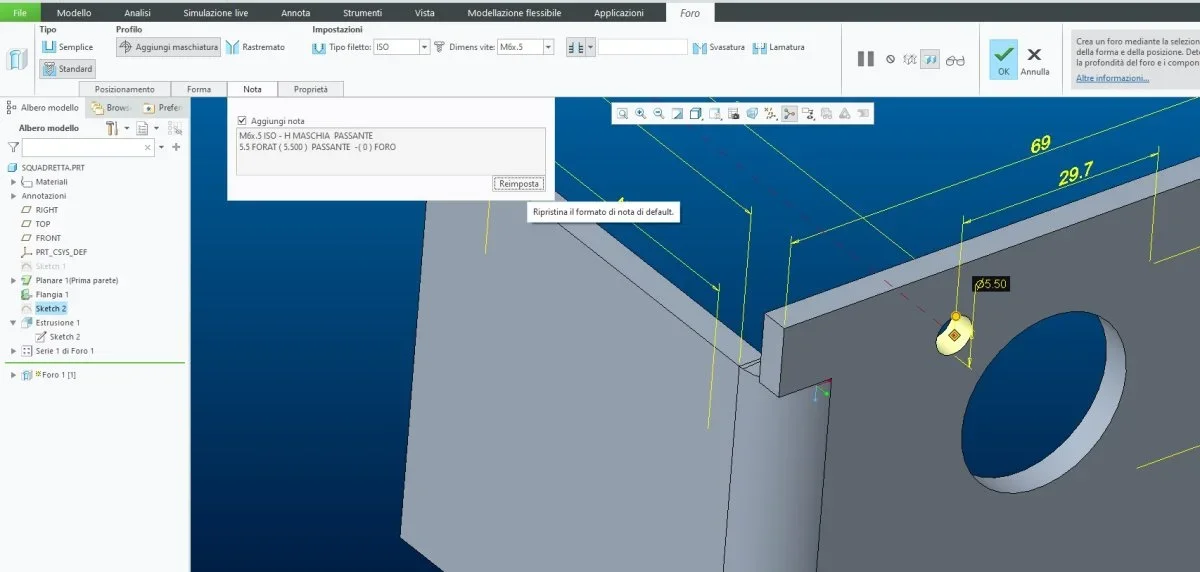1200x572 pixels.
Task: Click the note text box
Action: [x=391, y=151]
